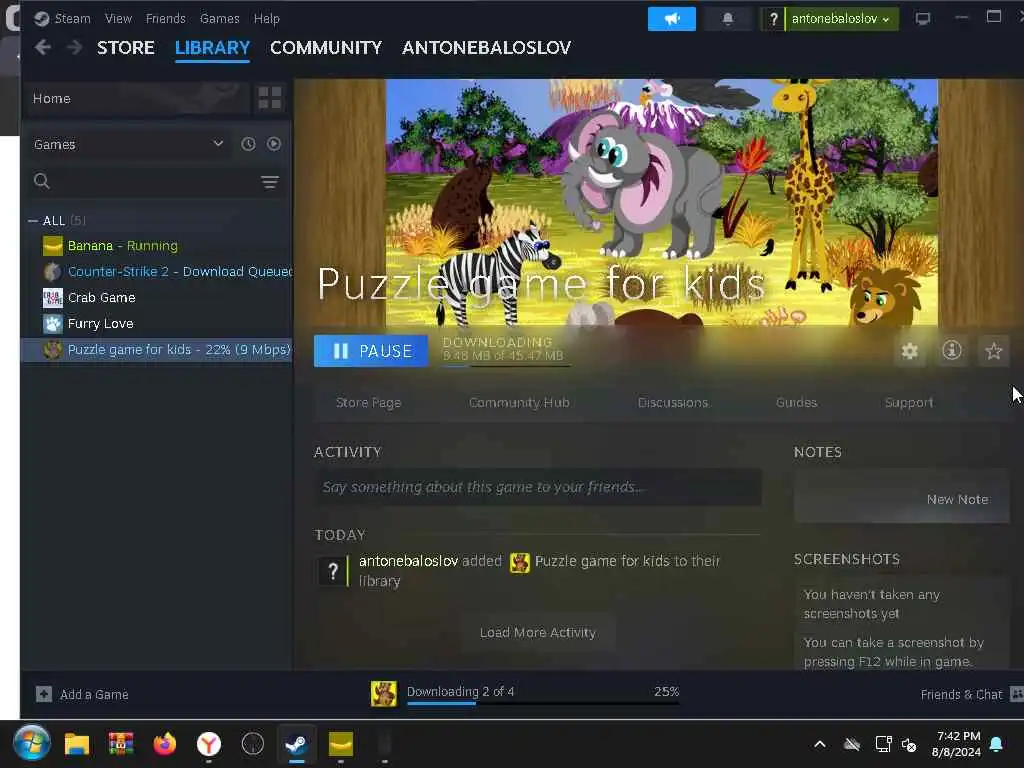Image resolution: width=1024 pixels, height=768 pixels.
Task: Go forward with the right arrow
Action: [74, 47]
